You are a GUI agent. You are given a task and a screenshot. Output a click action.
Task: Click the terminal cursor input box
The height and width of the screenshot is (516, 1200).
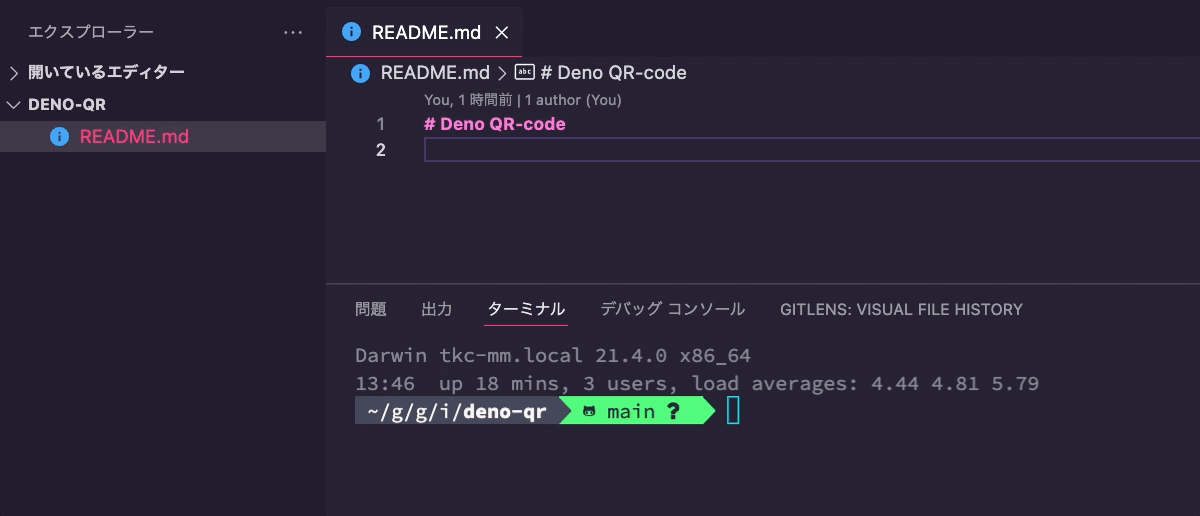pyautogui.click(x=733, y=411)
